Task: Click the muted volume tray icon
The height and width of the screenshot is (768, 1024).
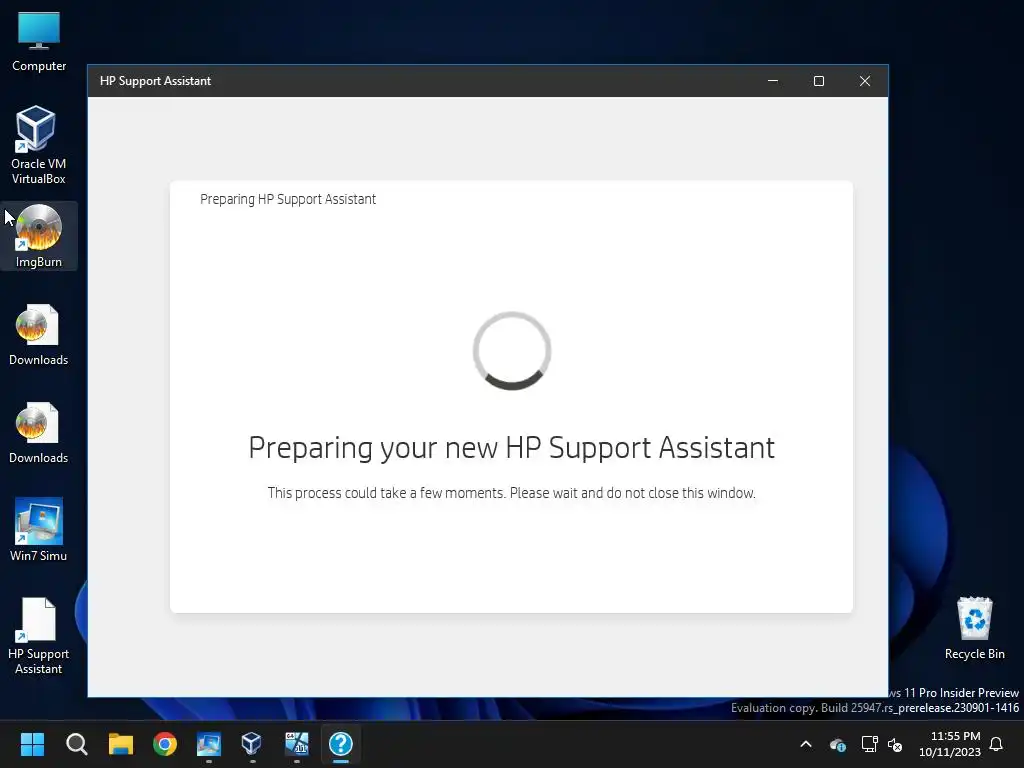Action: pos(895,744)
